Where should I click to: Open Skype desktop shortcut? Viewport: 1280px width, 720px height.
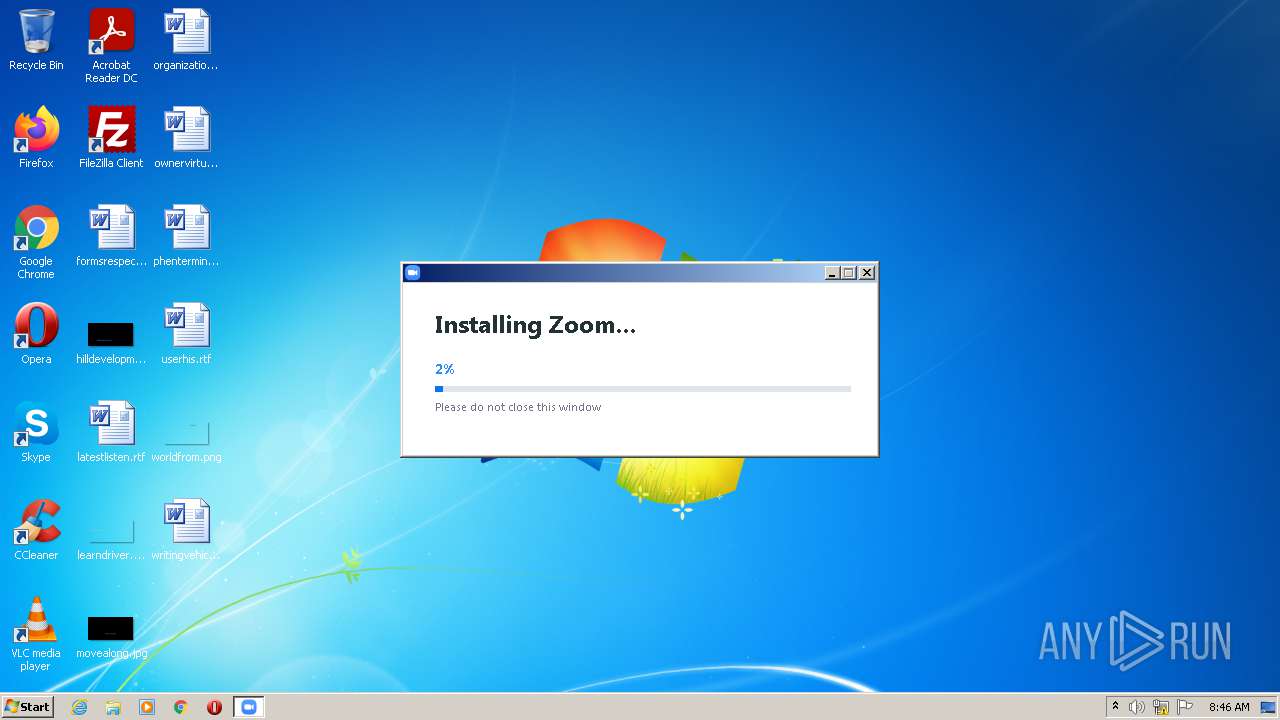tap(36, 432)
